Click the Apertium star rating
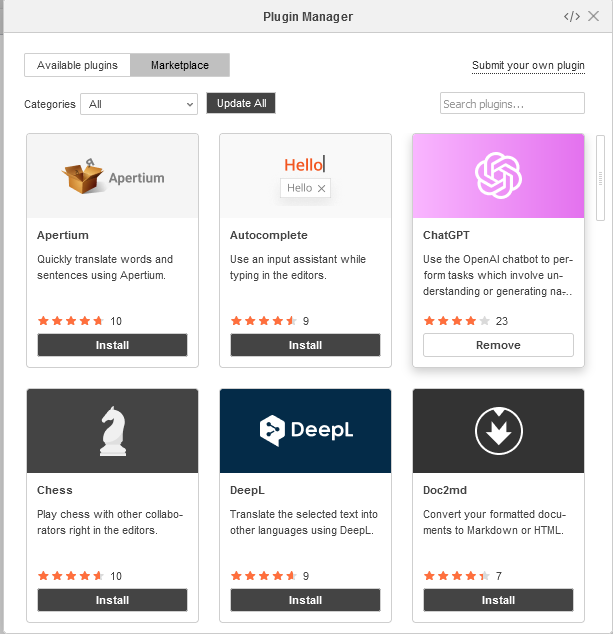 71,321
